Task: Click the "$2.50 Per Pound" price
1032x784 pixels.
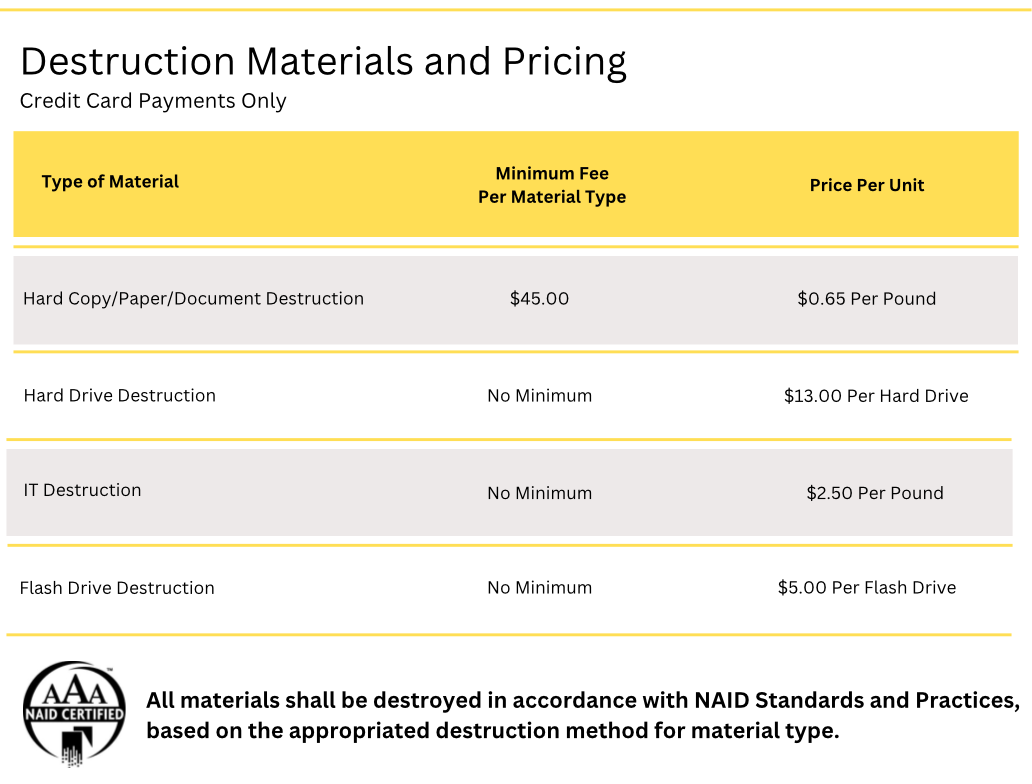Action: (875, 493)
